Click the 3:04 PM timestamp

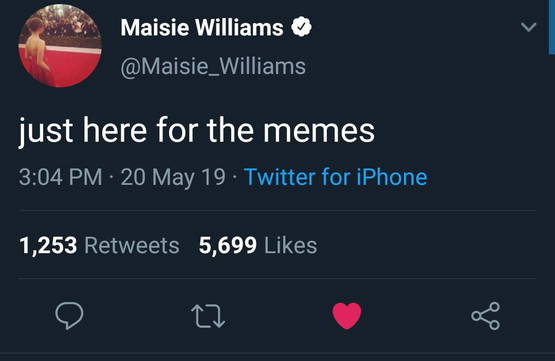coord(61,177)
